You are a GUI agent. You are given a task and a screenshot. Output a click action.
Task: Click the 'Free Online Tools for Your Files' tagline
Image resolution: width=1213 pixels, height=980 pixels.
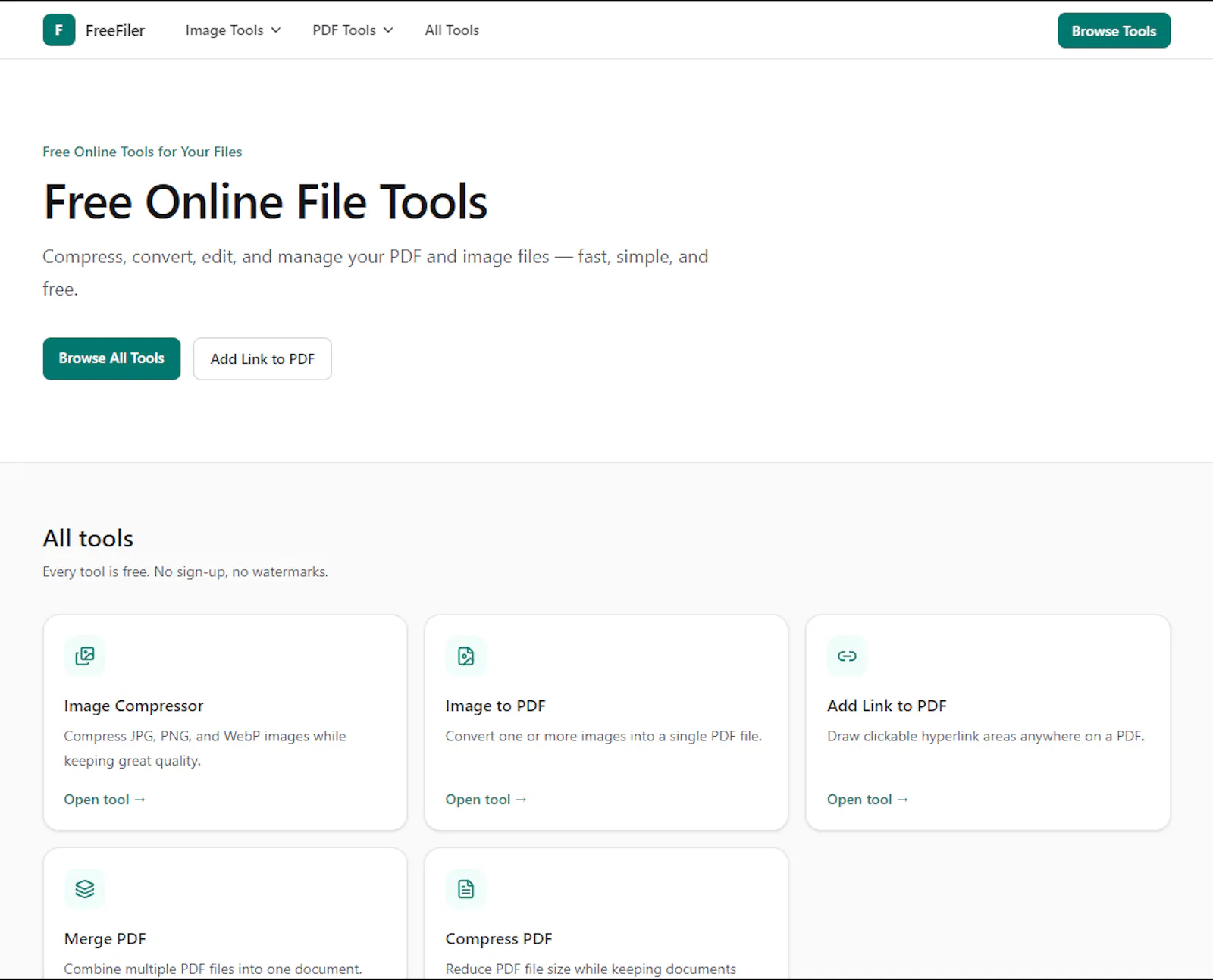pyautogui.click(x=143, y=152)
